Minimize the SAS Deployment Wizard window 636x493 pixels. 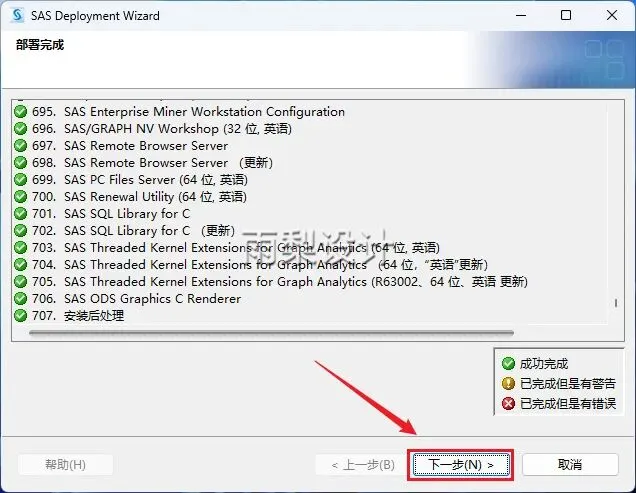point(521,15)
